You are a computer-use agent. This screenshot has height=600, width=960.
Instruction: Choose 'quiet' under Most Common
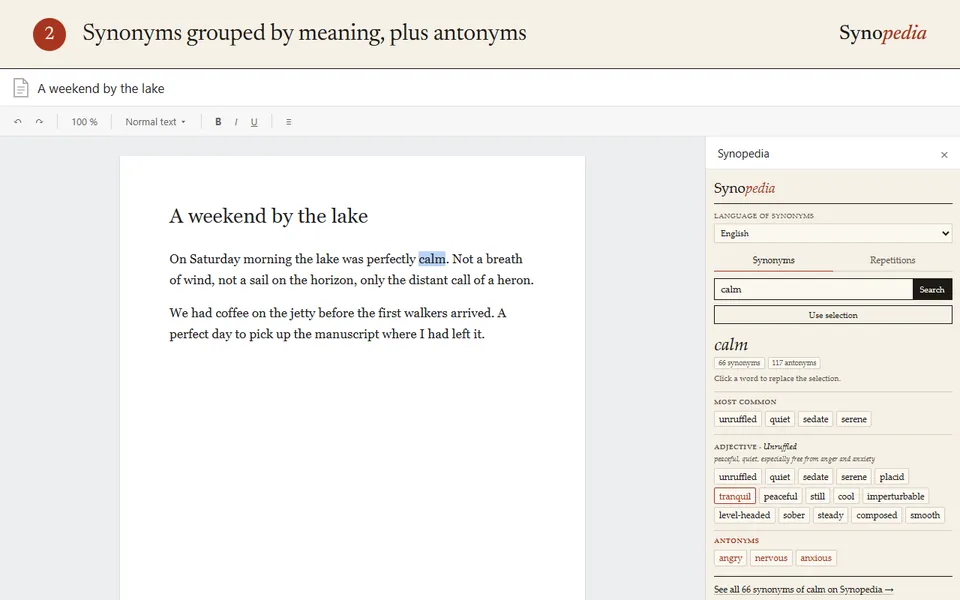779,419
